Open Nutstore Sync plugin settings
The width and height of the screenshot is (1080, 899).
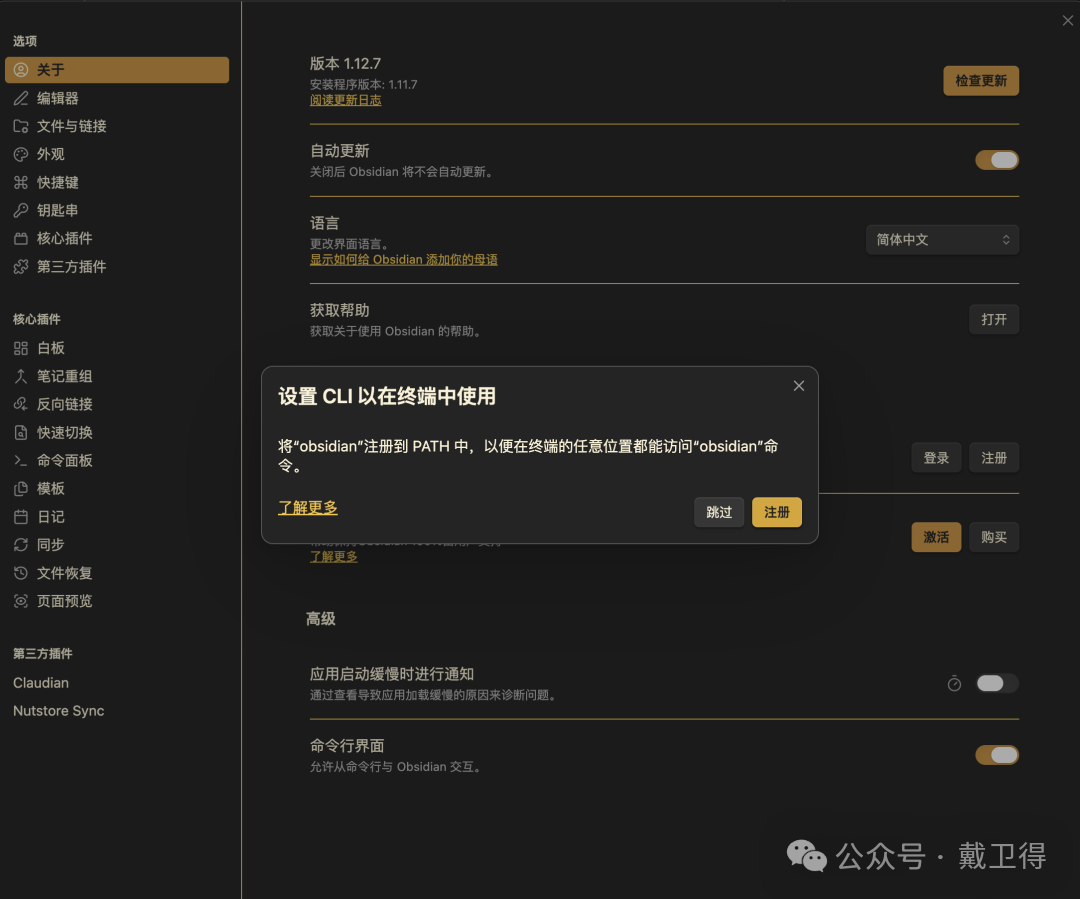coord(117,711)
